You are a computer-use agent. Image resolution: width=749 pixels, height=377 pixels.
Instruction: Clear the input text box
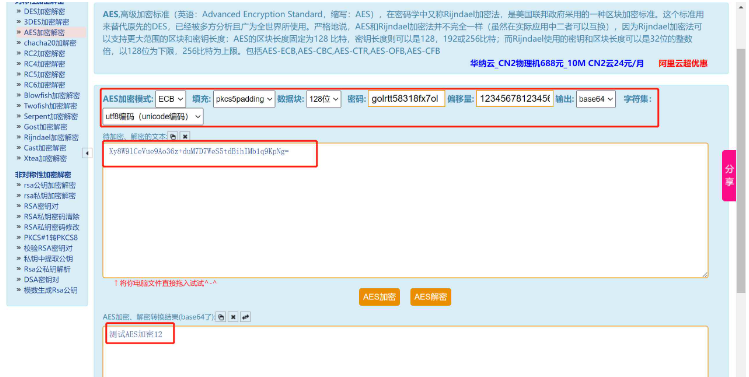pos(185,137)
